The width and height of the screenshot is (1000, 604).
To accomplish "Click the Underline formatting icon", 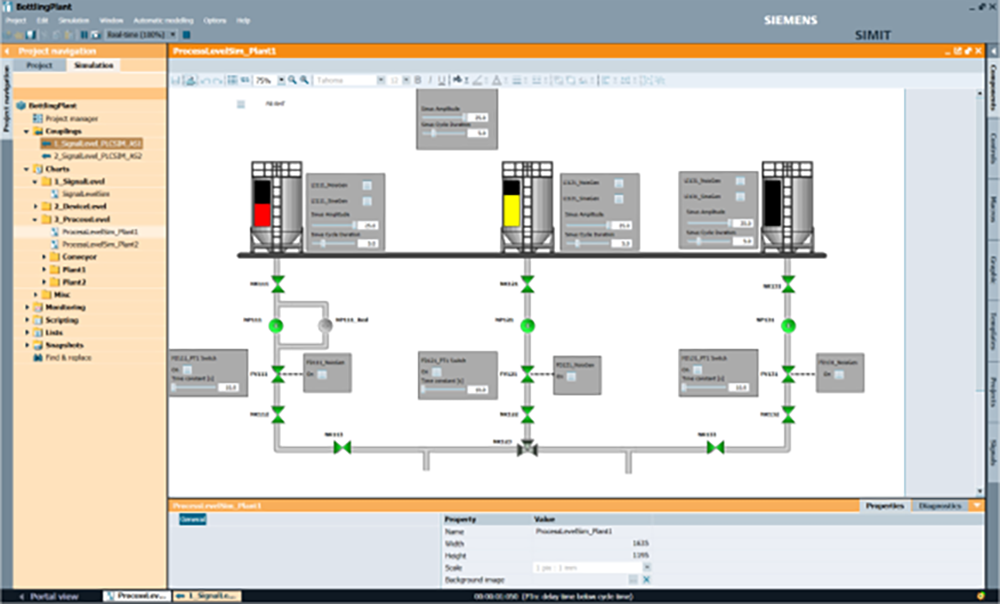I will pos(441,80).
